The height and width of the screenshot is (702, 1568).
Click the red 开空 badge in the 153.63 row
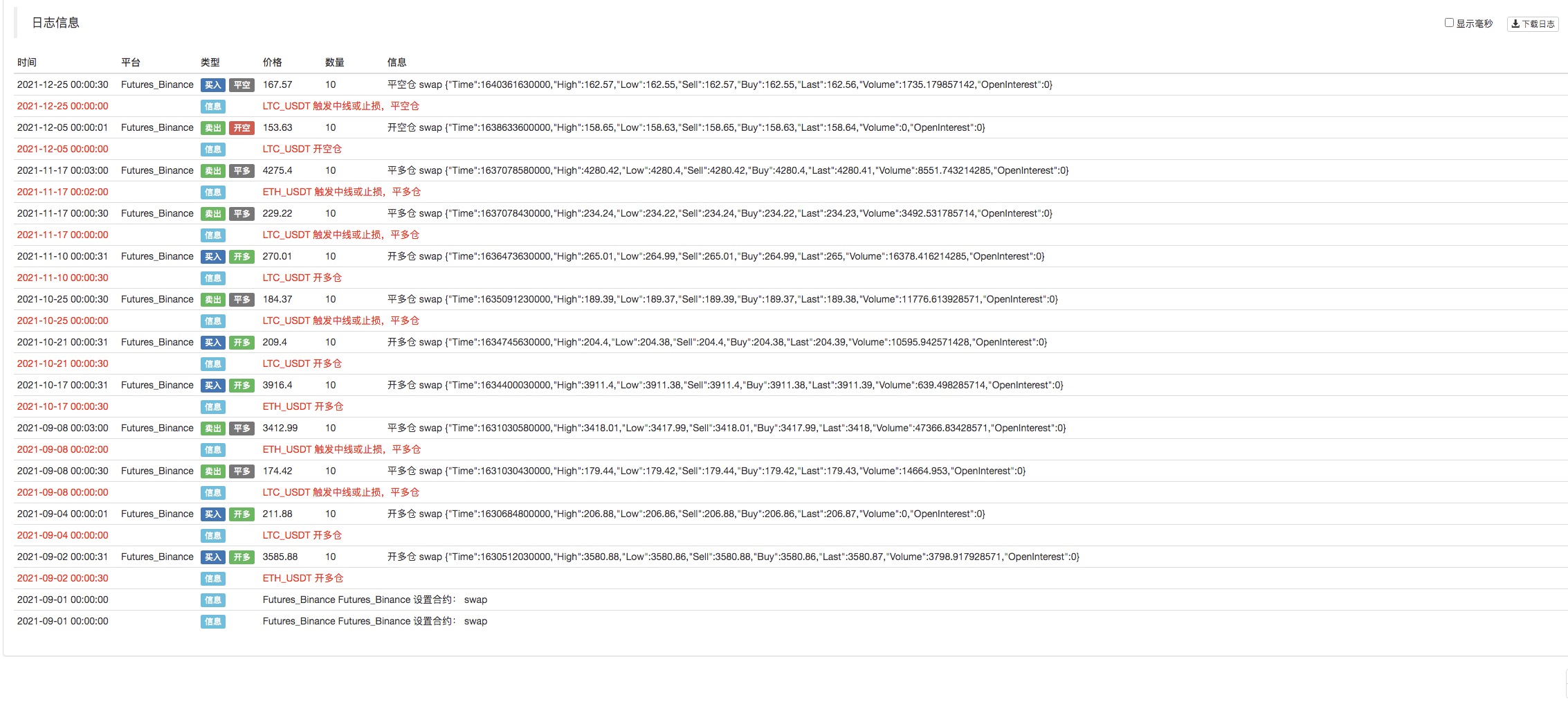click(241, 128)
